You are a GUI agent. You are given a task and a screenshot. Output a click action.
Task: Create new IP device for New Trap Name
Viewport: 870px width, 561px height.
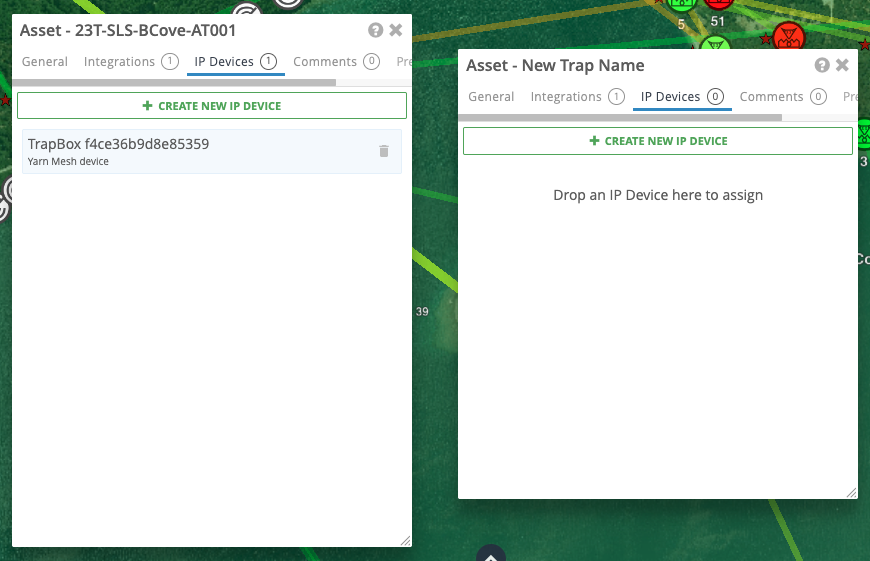coord(658,141)
